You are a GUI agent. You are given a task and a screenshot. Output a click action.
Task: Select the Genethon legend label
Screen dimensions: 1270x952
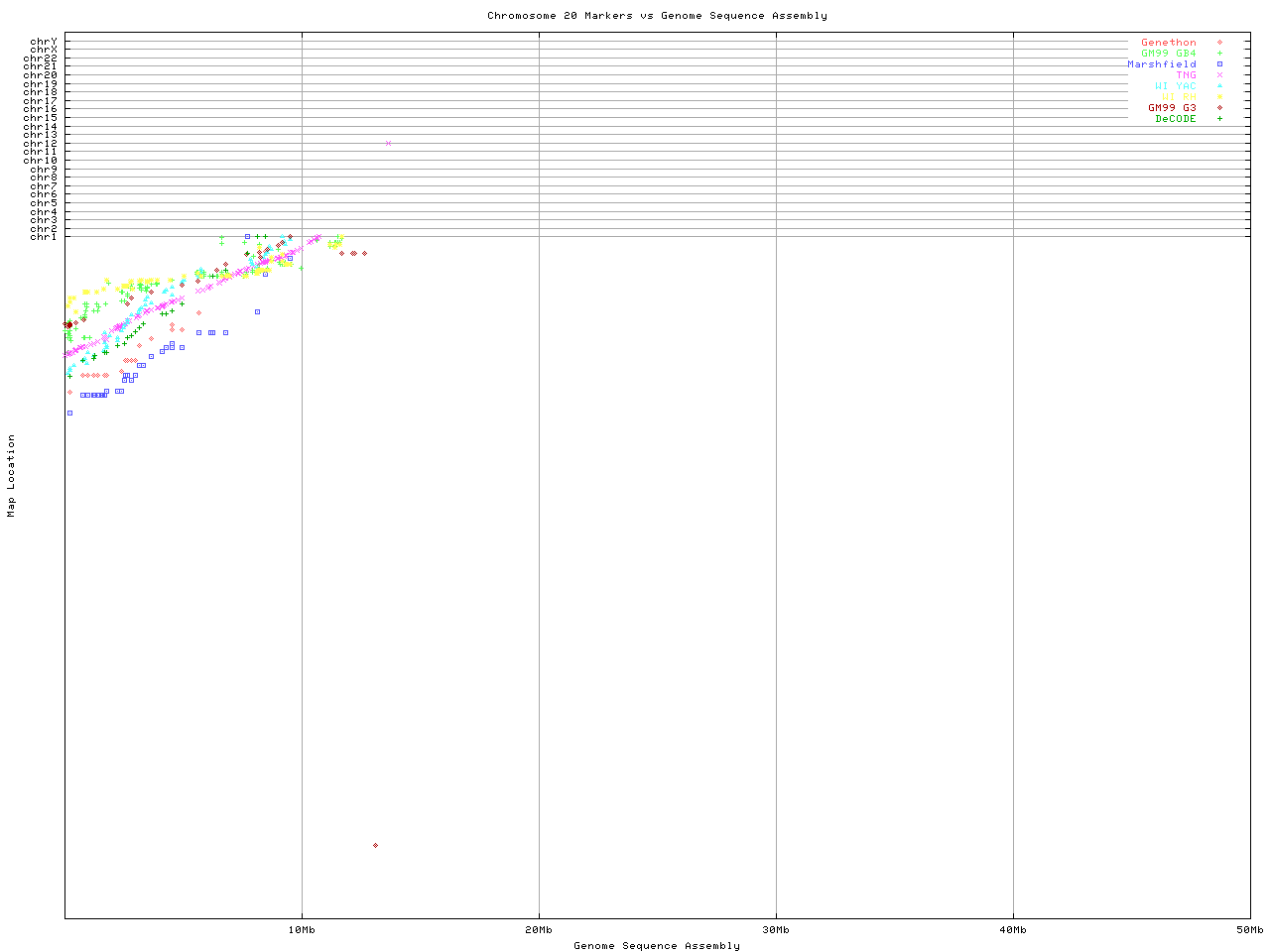(x=1168, y=43)
